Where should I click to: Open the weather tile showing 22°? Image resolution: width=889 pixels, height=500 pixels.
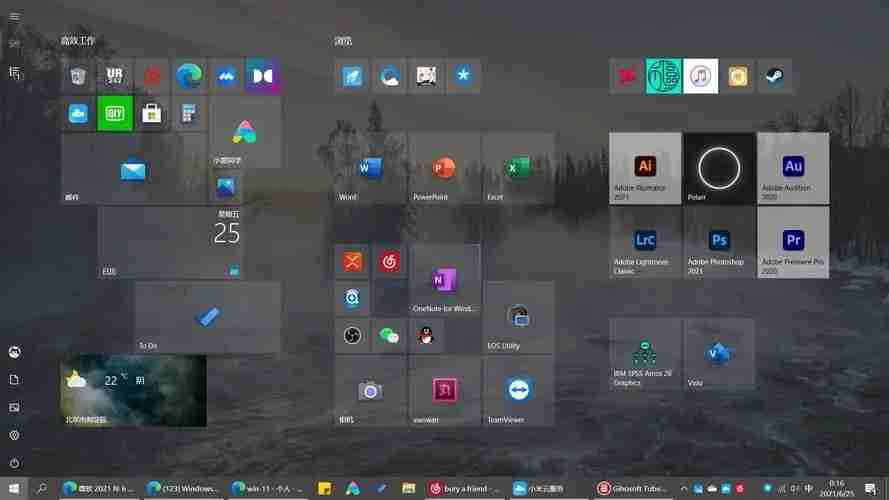click(133, 391)
